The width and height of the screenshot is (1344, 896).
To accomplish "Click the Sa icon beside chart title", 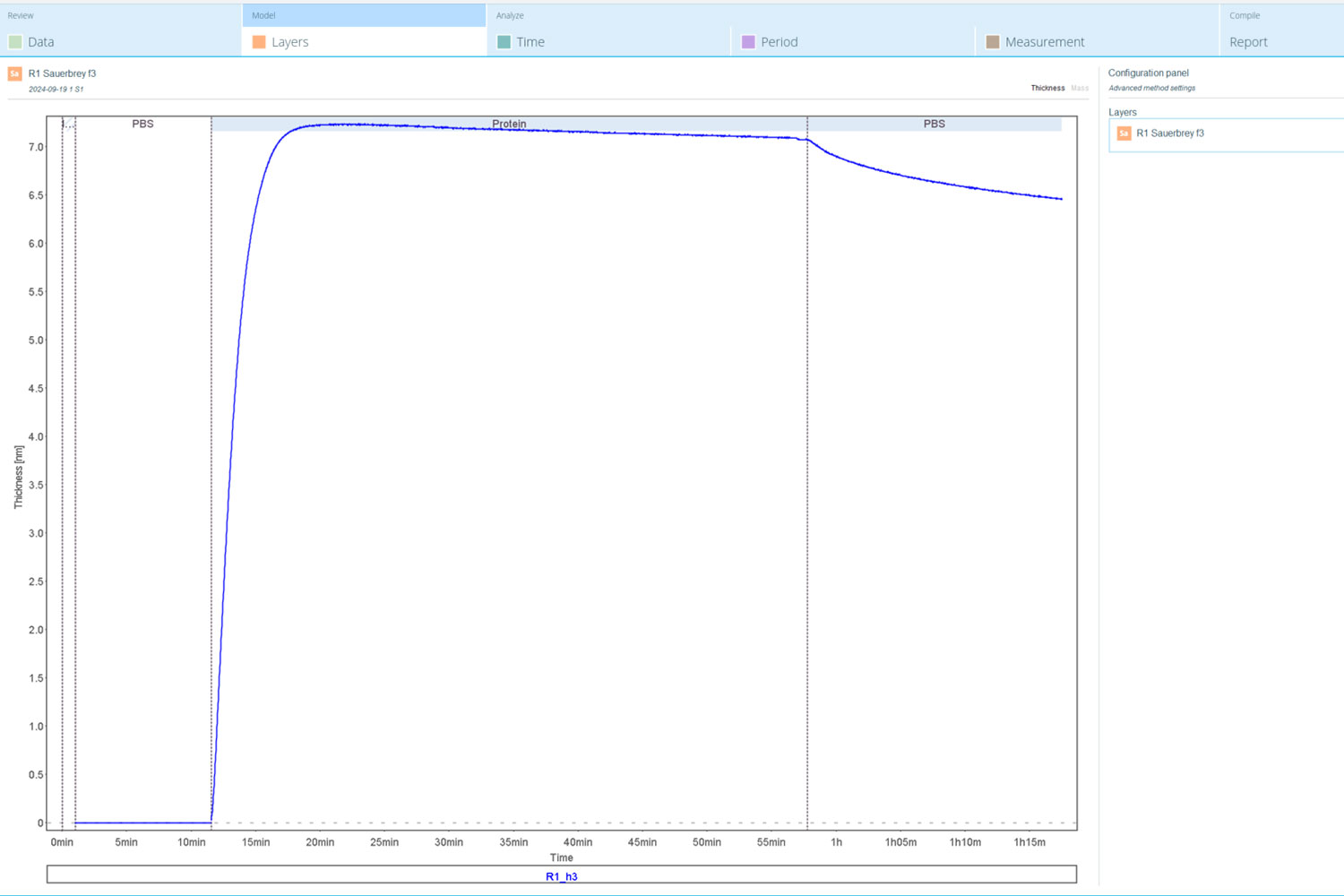I will pos(14,73).
